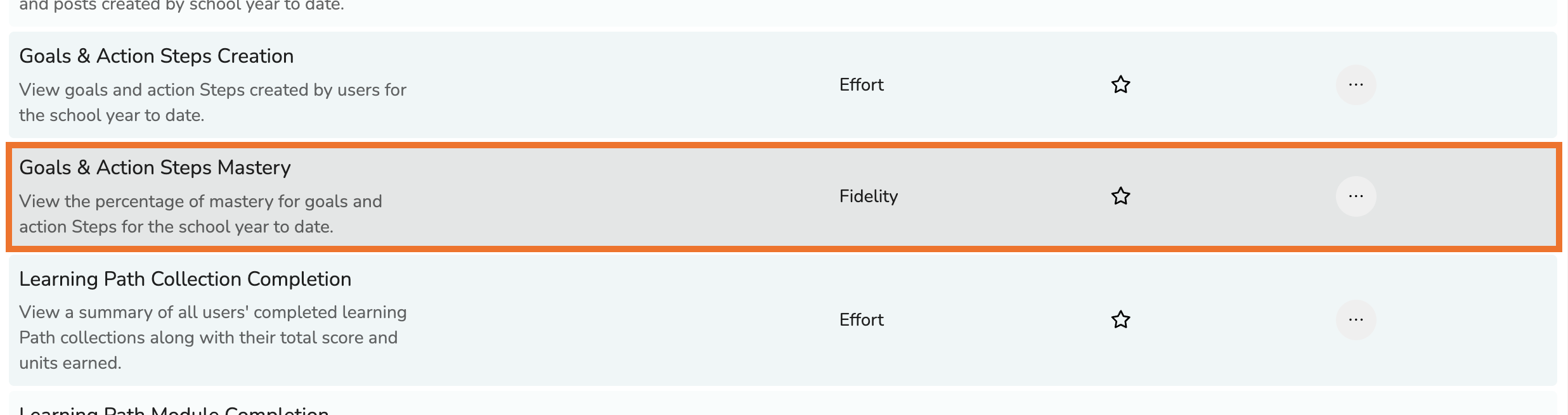Open Learning Path Module Completion report title
Screen dimensions: 1568x415
[x=174, y=410]
